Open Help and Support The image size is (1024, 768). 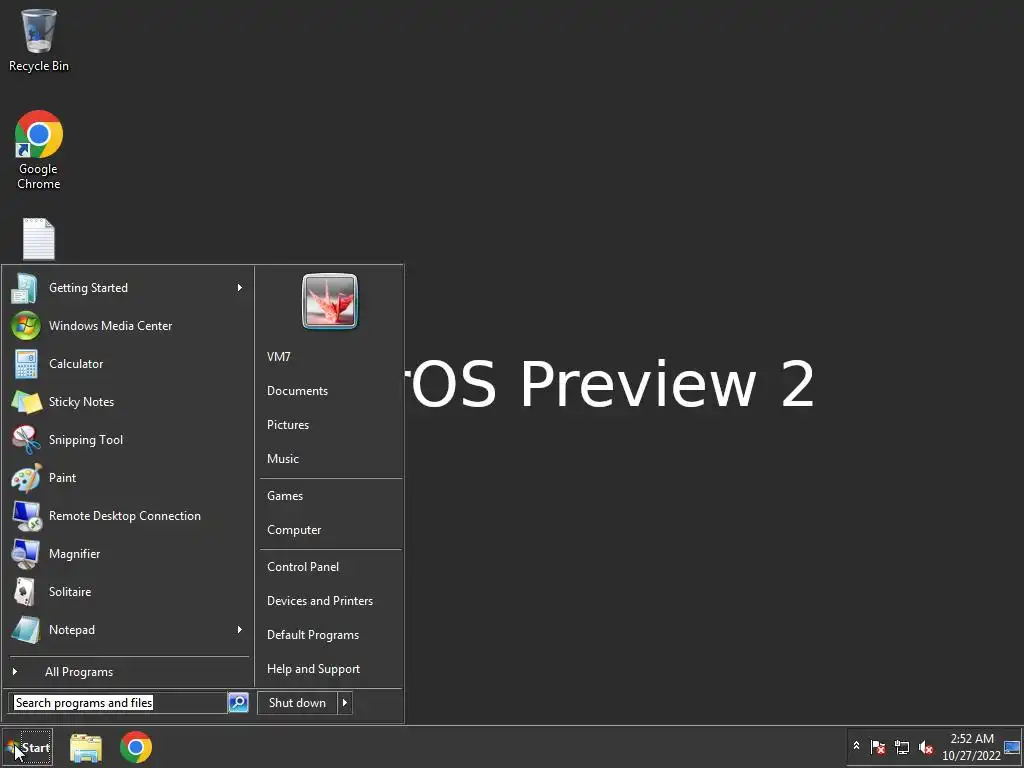313,669
